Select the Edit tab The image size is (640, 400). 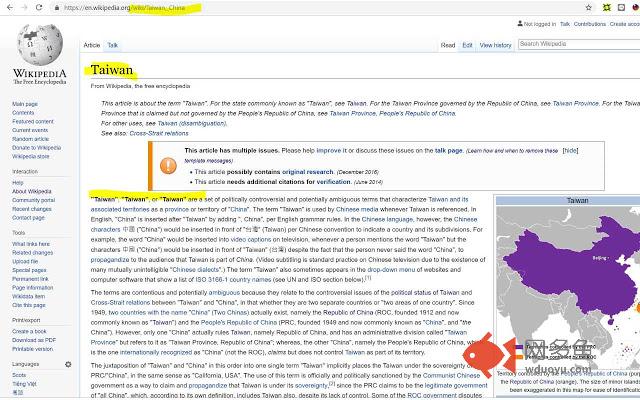(x=467, y=45)
